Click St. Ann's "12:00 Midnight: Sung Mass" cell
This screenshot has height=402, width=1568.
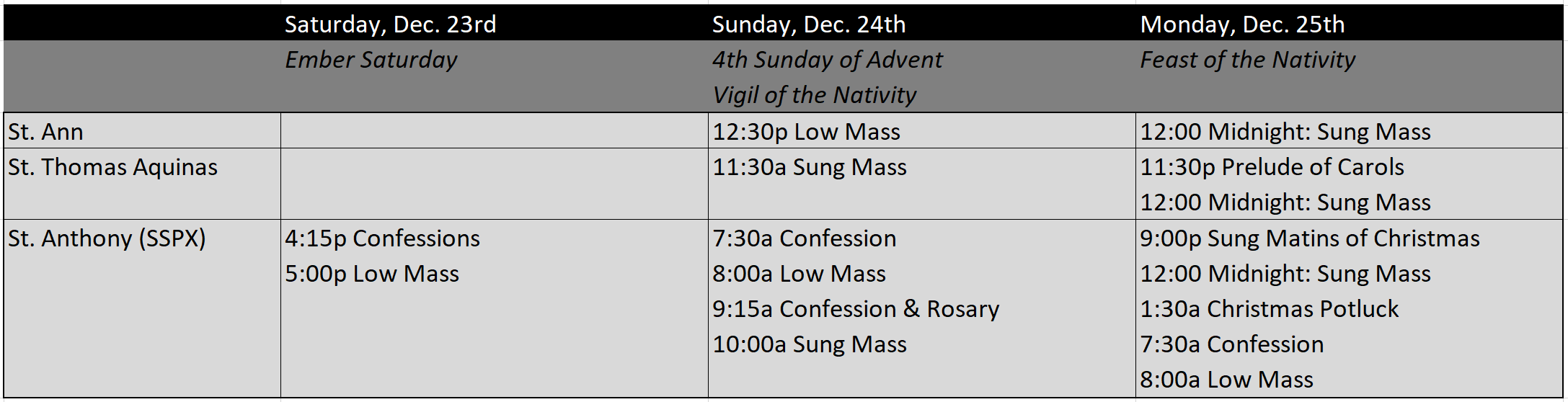coord(1285,132)
